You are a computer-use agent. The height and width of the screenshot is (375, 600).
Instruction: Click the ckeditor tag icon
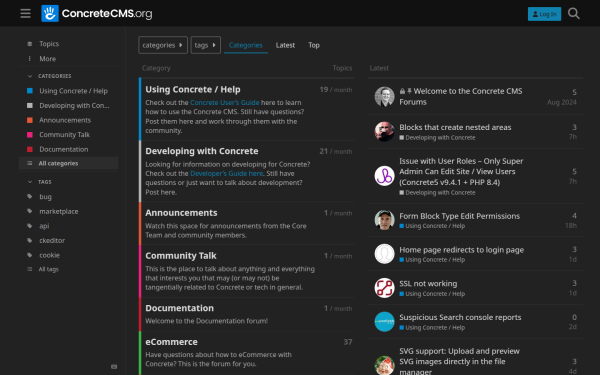click(29, 240)
